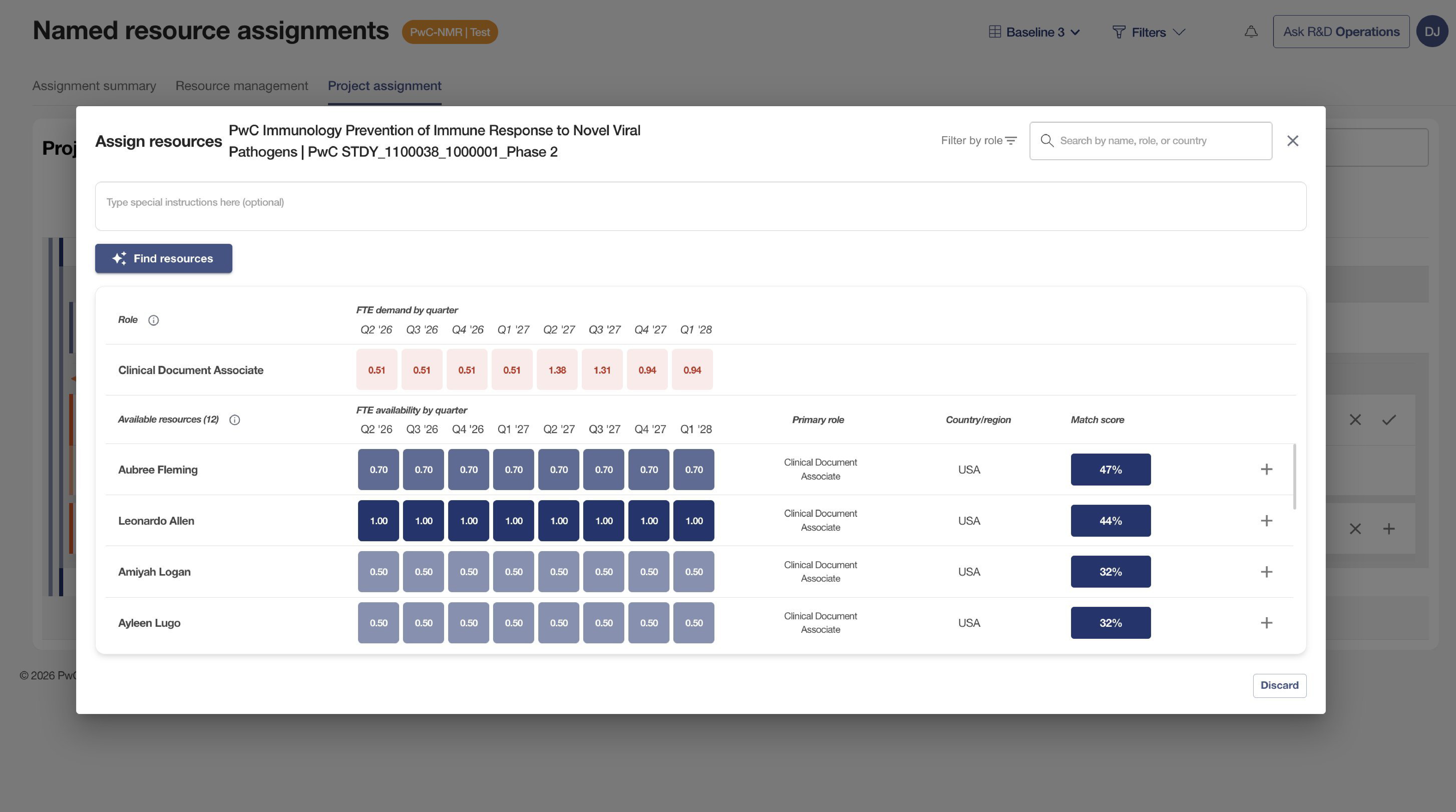1456x812 pixels.
Task: Close the Assign resources dialog
Action: pos(1293,141)
